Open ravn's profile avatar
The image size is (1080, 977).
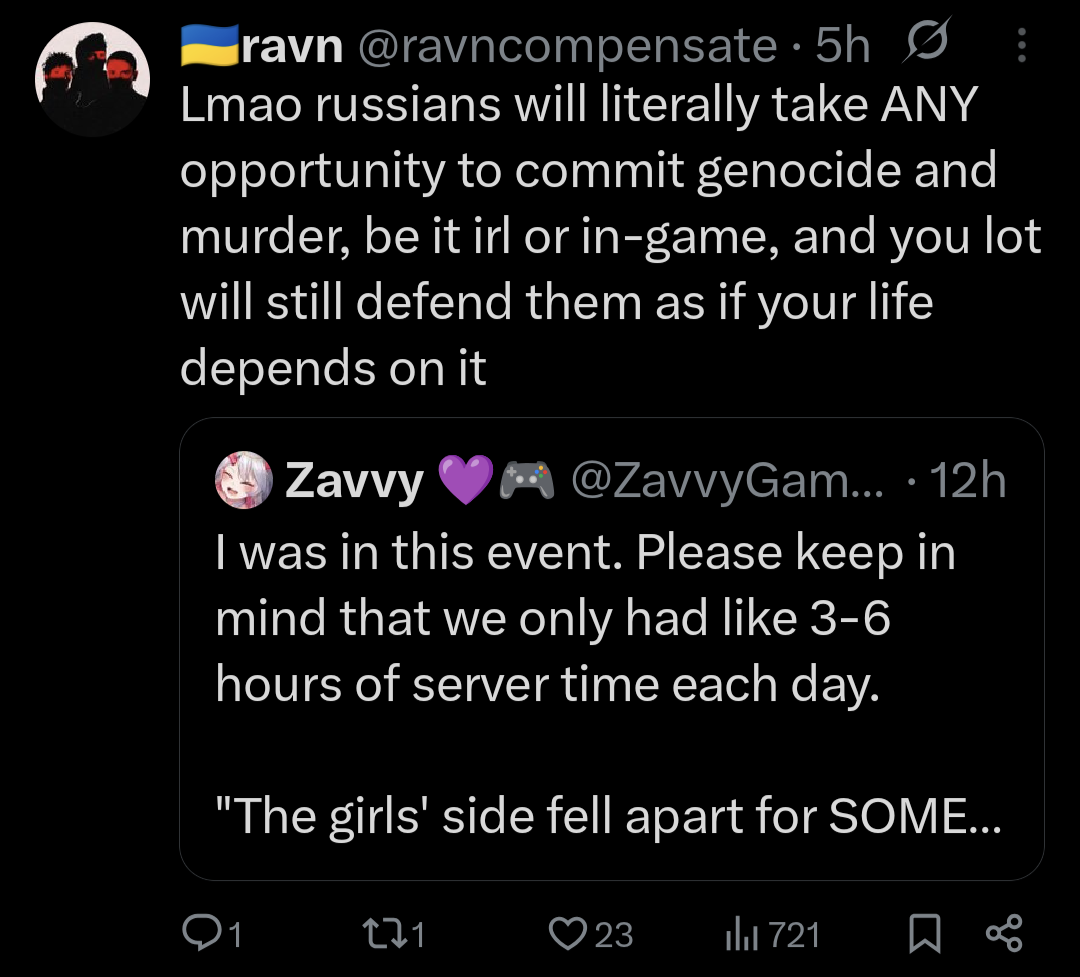(92, 78)
